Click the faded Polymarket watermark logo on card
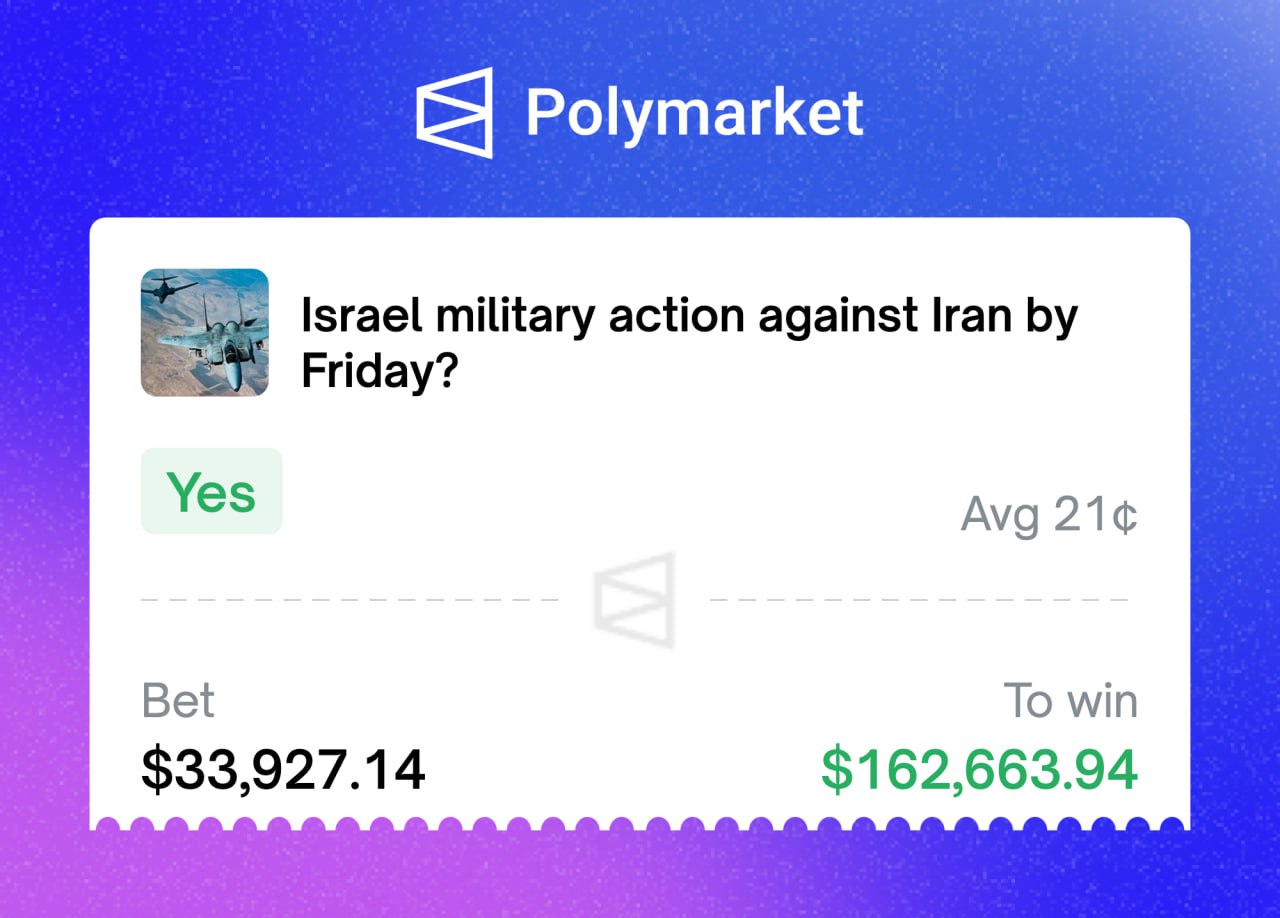Image resolution: width=1280 pixels, height=918 pixels. tap(634, 600)
